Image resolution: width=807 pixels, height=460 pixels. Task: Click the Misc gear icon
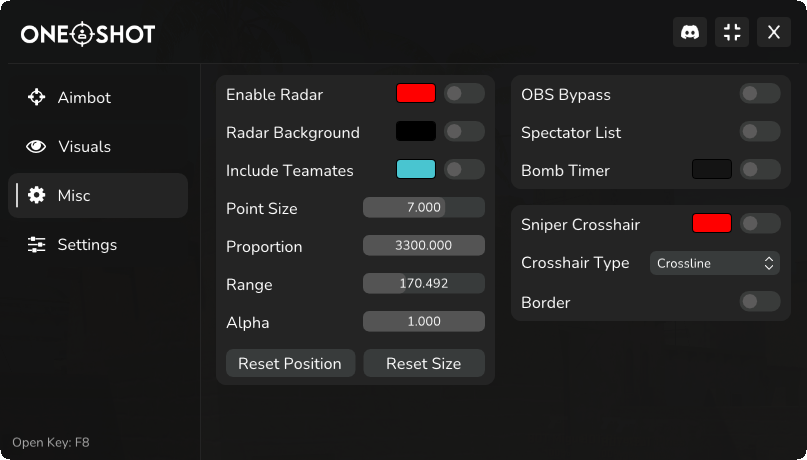pos(37,195)
